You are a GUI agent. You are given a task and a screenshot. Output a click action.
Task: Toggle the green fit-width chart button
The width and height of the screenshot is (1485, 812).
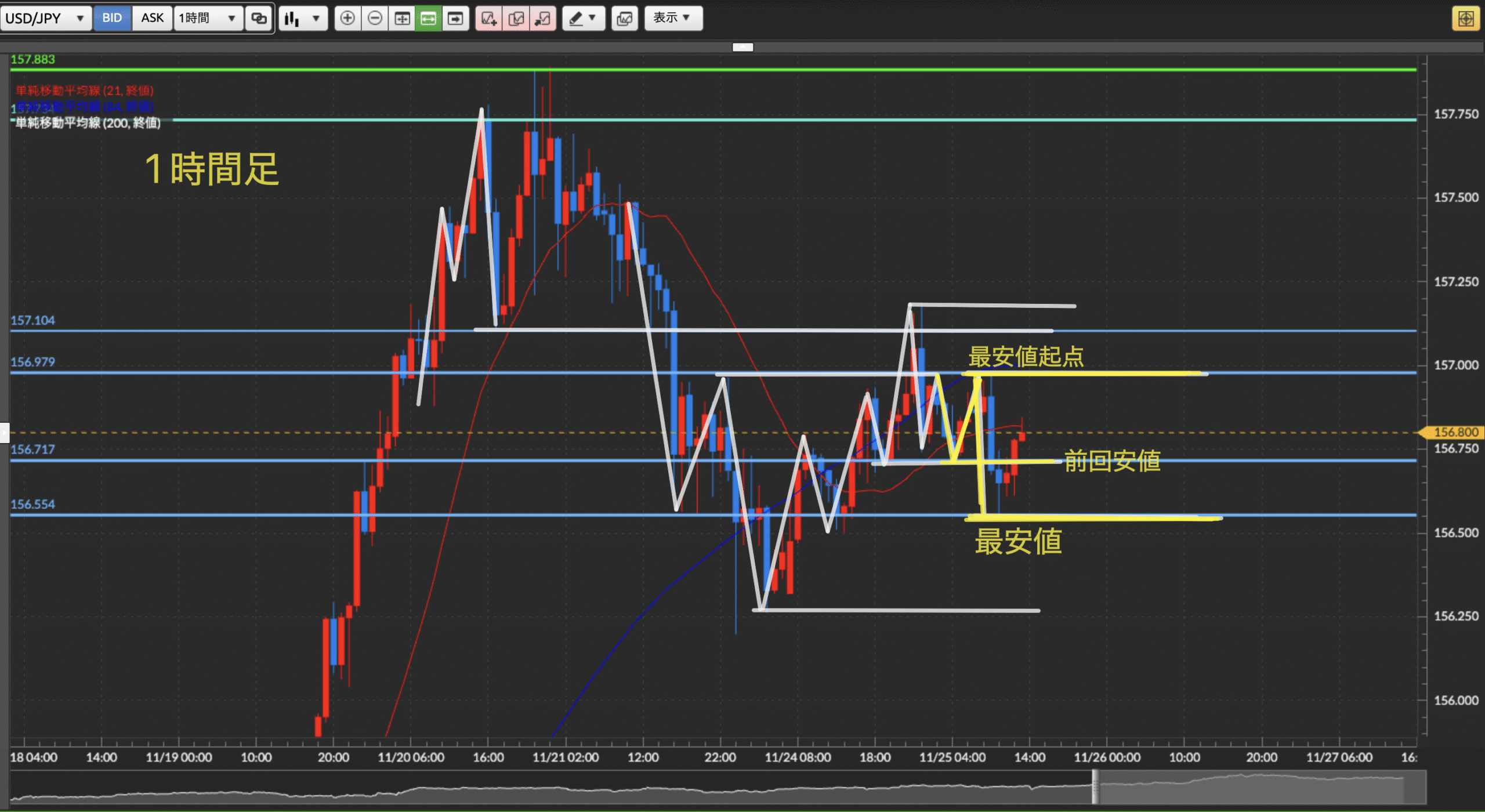pos(429,19)
